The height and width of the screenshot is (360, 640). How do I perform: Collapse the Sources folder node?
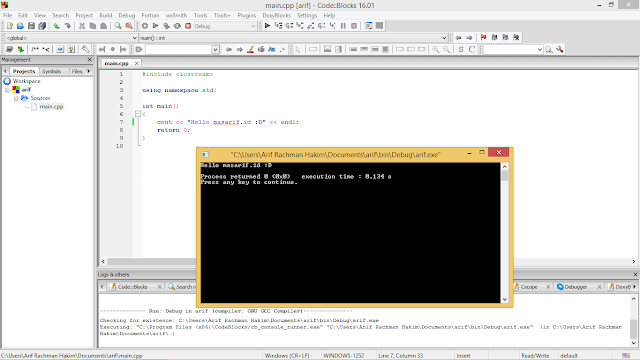[x=16, y=98]
